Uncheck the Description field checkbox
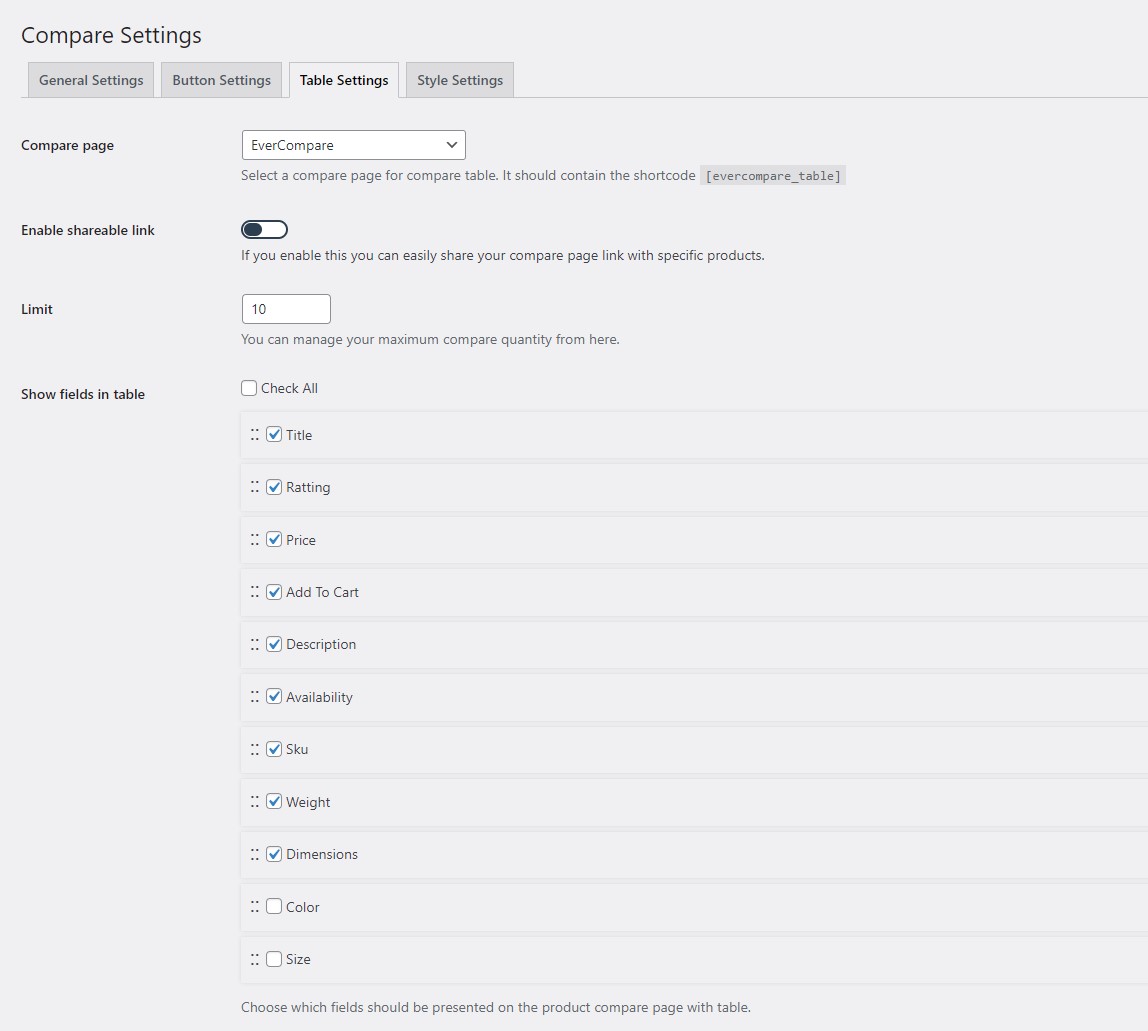Viewport: 1148px width, 1031px height. coord(274,644)
